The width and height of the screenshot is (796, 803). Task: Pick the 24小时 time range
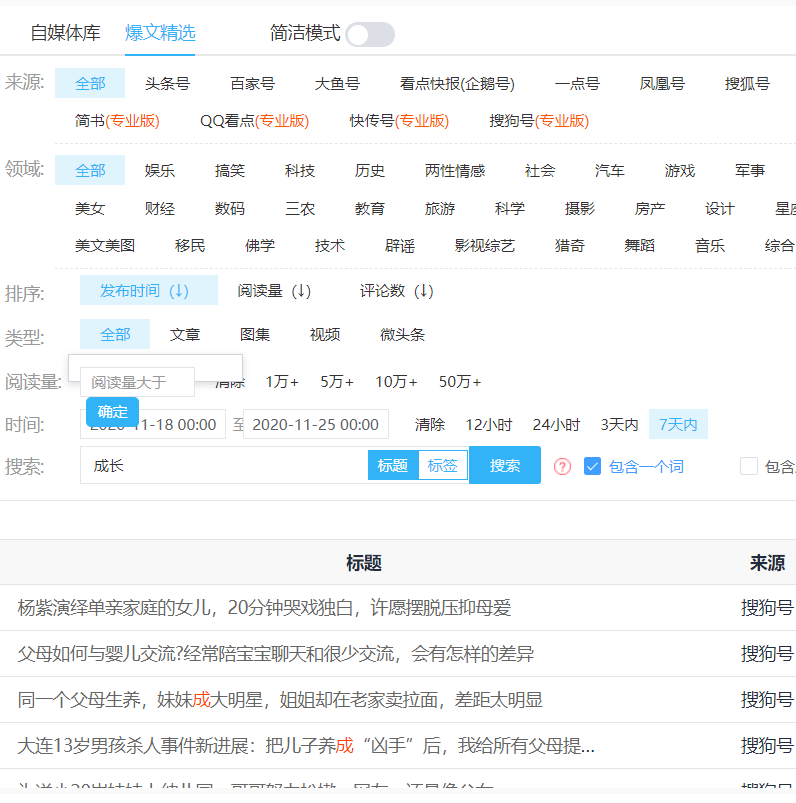556,425
